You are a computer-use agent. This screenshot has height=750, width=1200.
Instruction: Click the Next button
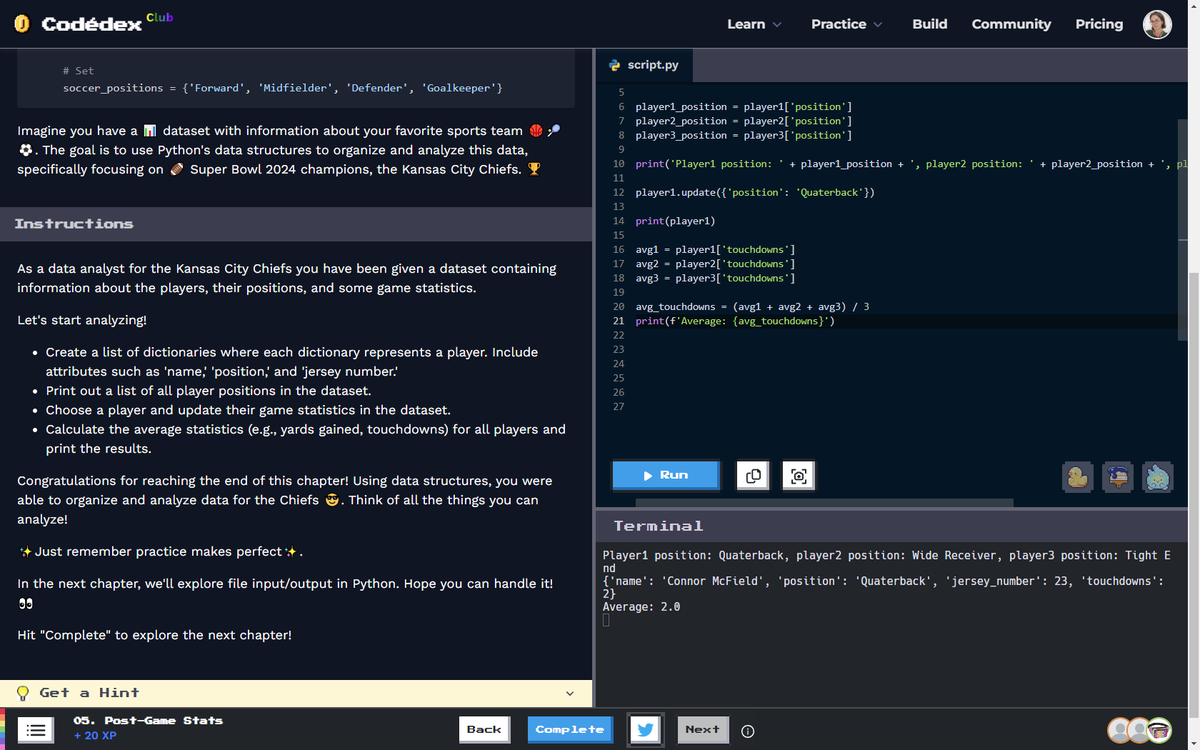(x=702, y=730)
